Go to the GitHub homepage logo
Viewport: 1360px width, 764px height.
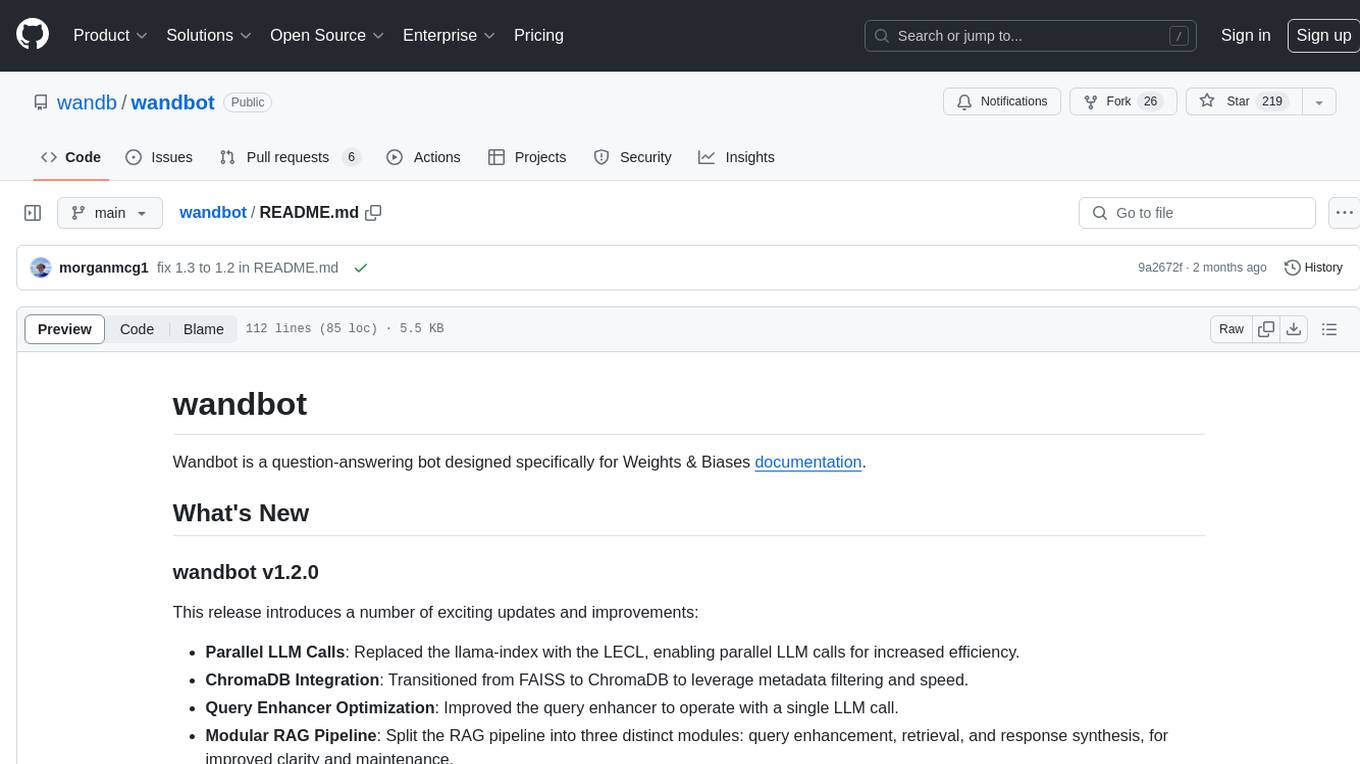point(33,35)
